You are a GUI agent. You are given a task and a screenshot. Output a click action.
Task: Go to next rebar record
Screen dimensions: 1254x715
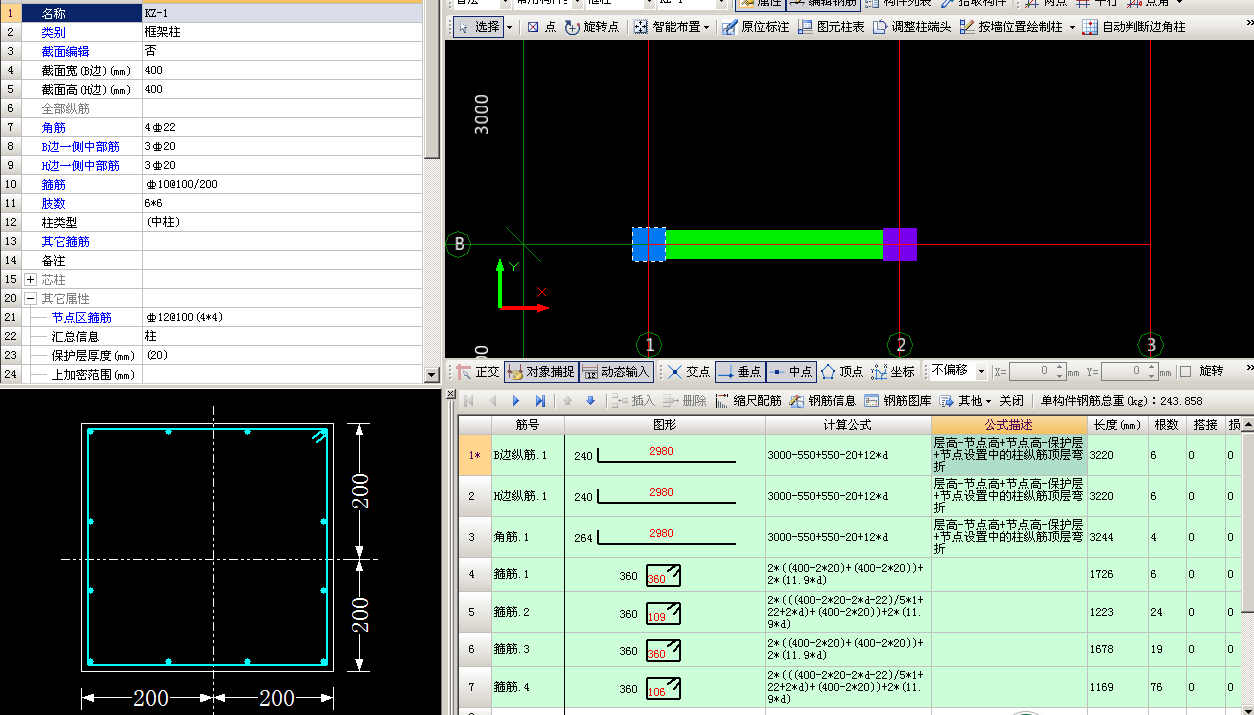(516, 400)
